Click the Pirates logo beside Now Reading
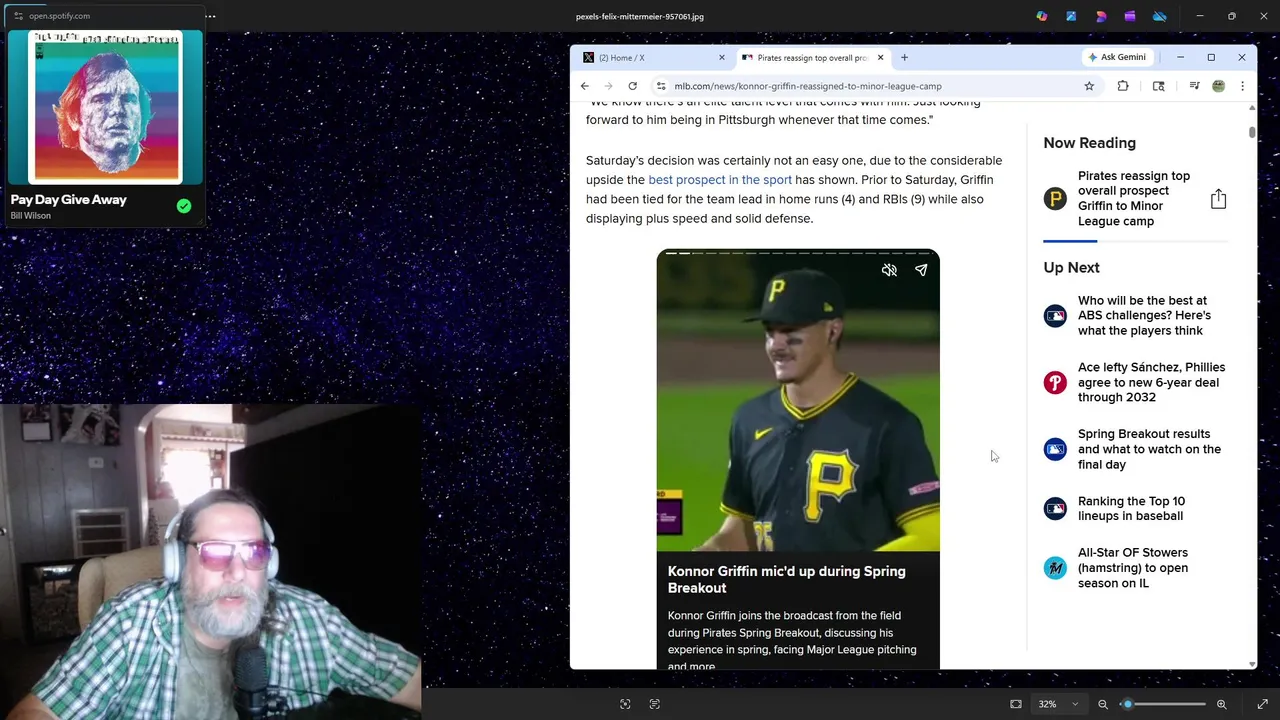This screenshot has width=1280, height=720. pos(1055,198)
